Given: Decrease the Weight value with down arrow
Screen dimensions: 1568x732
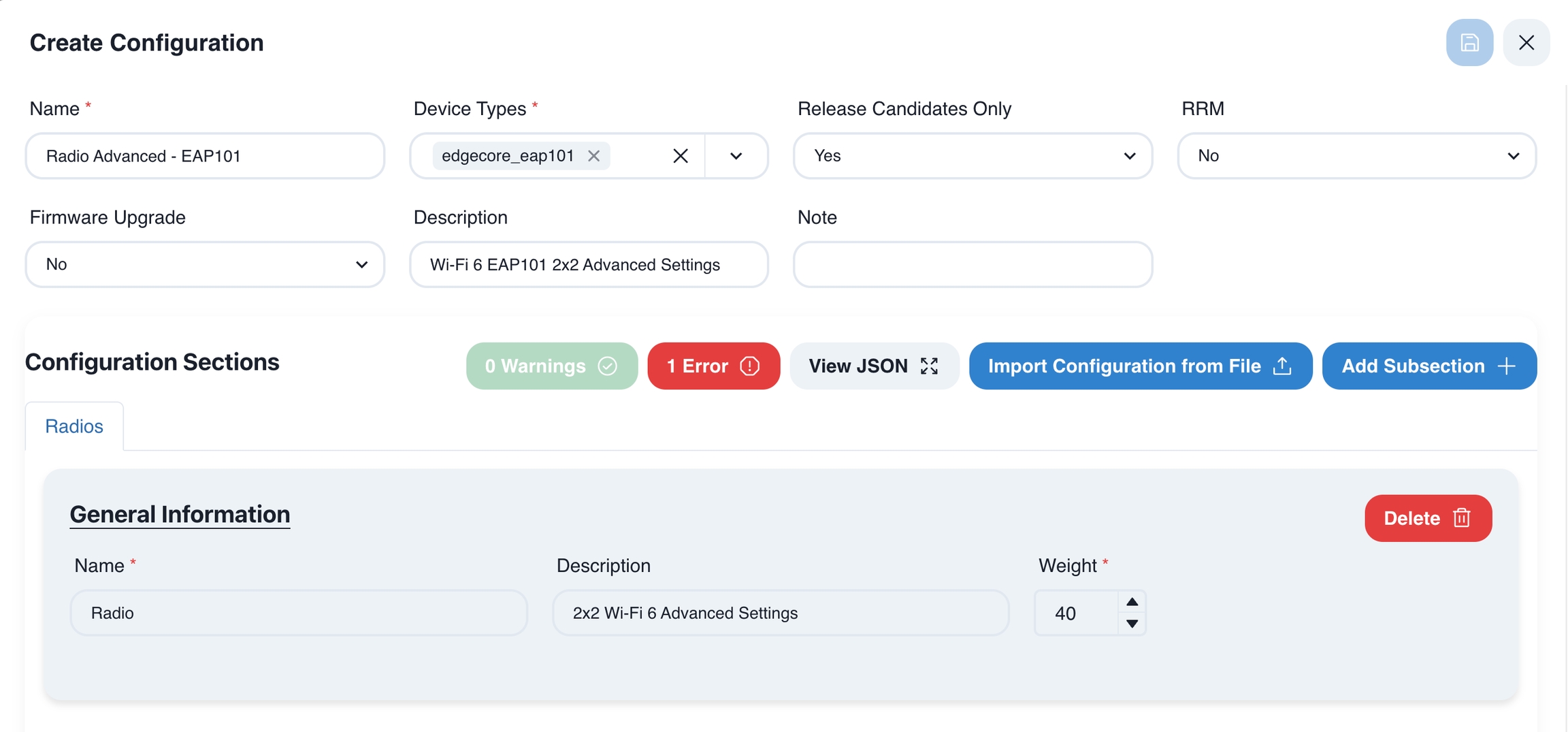Looking at the screenshot, I should tap(1132, 624).
